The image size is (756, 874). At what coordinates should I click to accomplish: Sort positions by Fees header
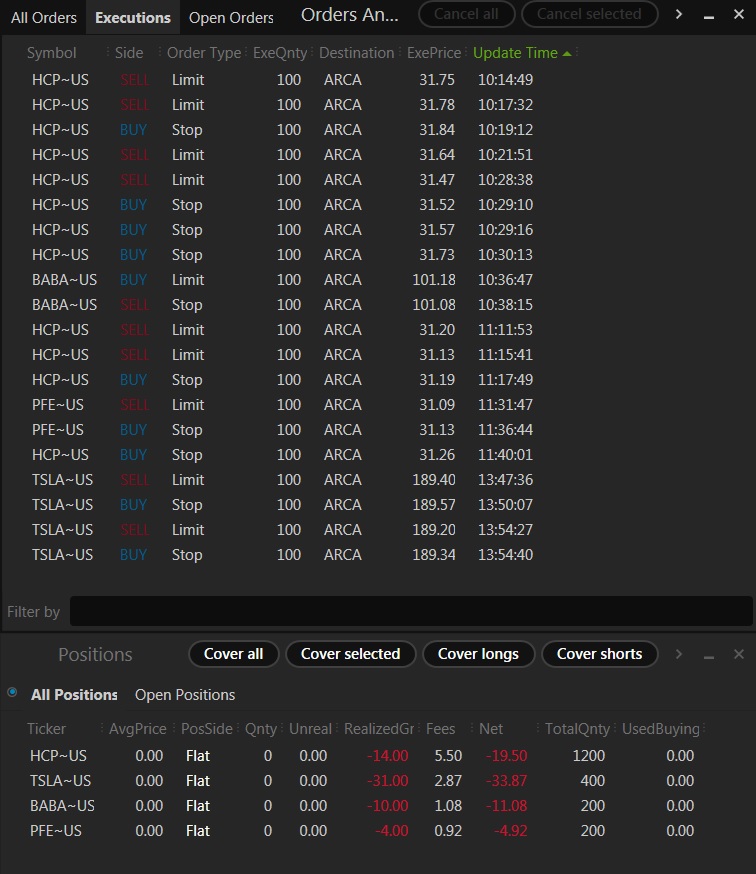click(440, 729)
